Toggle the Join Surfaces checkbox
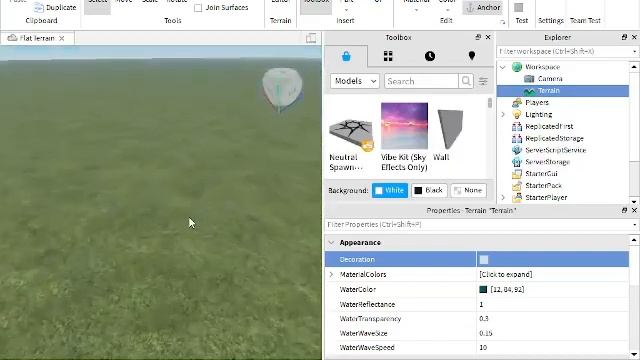Viewport: 640px width, 360px height. tap(198, 8)
